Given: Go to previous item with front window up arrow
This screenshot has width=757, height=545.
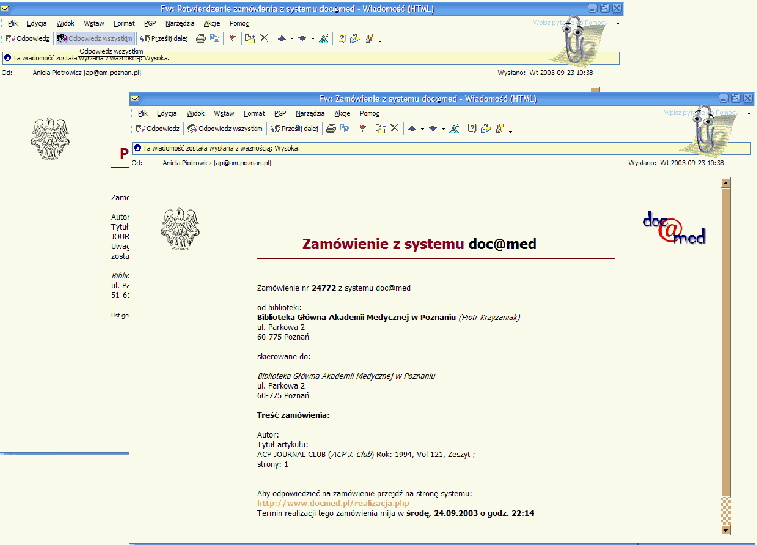Looking at the screenshot, I should point(411,129).
